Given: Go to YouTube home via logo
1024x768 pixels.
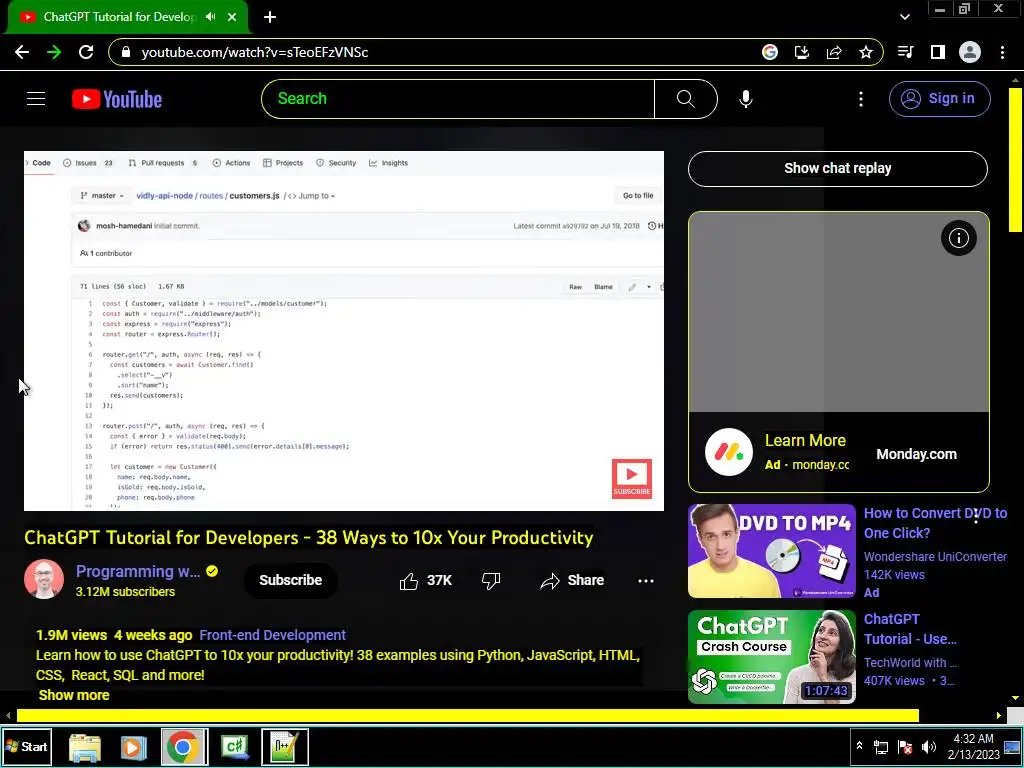Looking at the screenshot, I should tap(117, 99).
